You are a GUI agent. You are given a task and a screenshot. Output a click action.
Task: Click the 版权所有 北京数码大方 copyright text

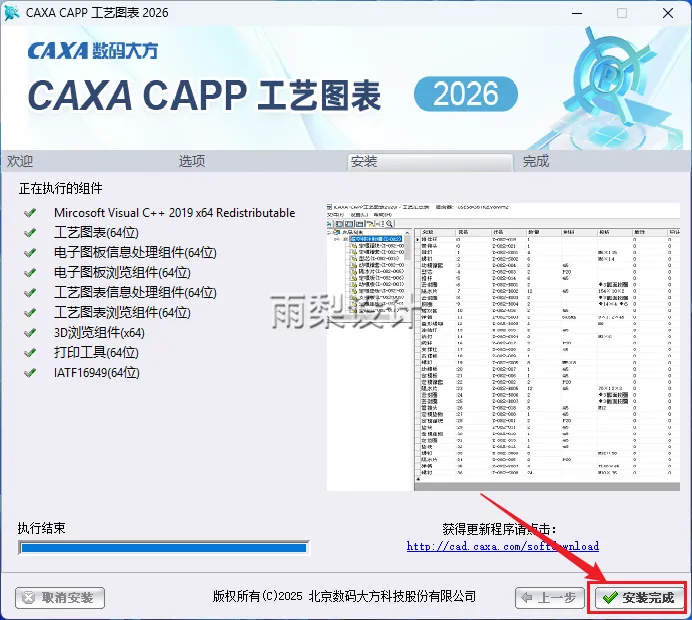[344, 597]
